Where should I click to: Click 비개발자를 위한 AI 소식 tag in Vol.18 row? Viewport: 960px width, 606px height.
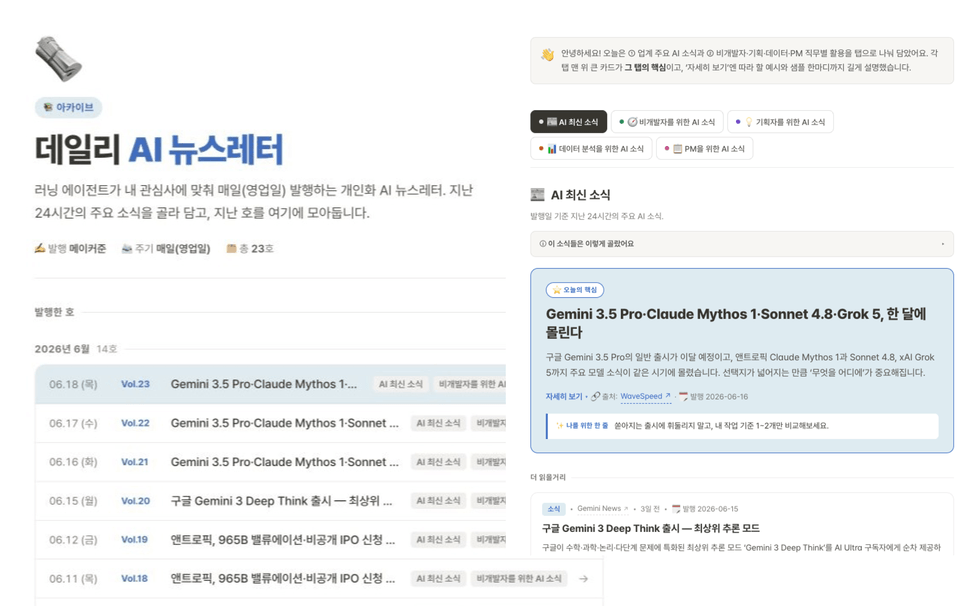[519, 578]
